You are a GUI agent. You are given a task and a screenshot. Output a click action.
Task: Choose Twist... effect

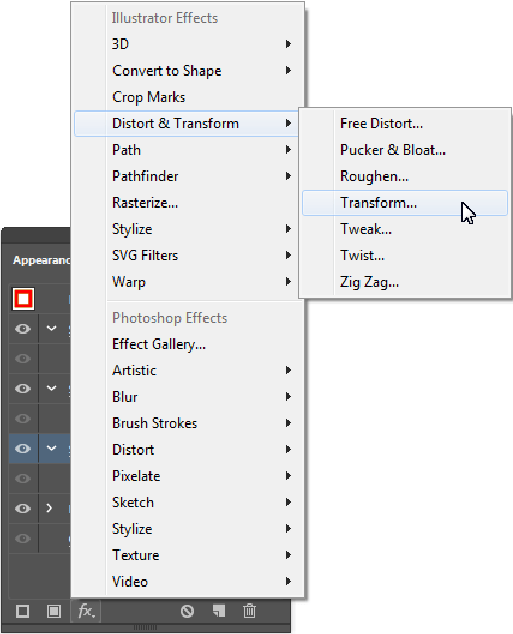tap(405, 256)
